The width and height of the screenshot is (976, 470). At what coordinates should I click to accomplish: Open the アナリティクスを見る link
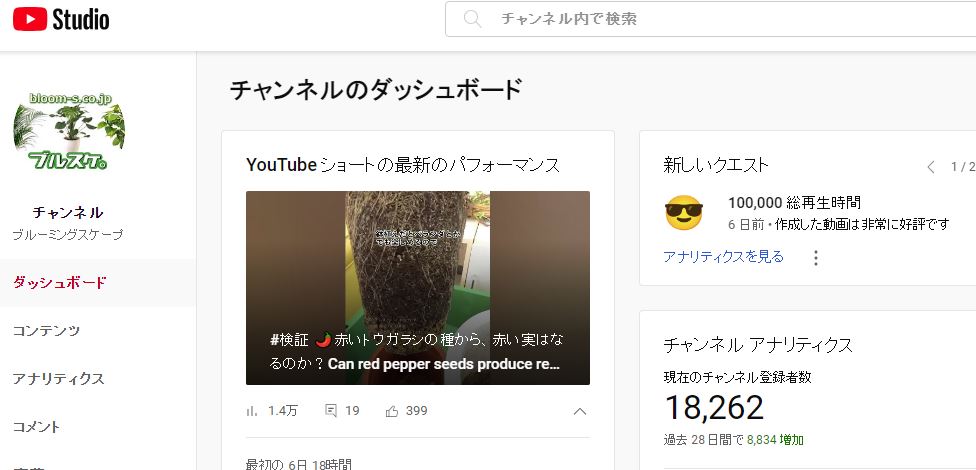point(723,256)
